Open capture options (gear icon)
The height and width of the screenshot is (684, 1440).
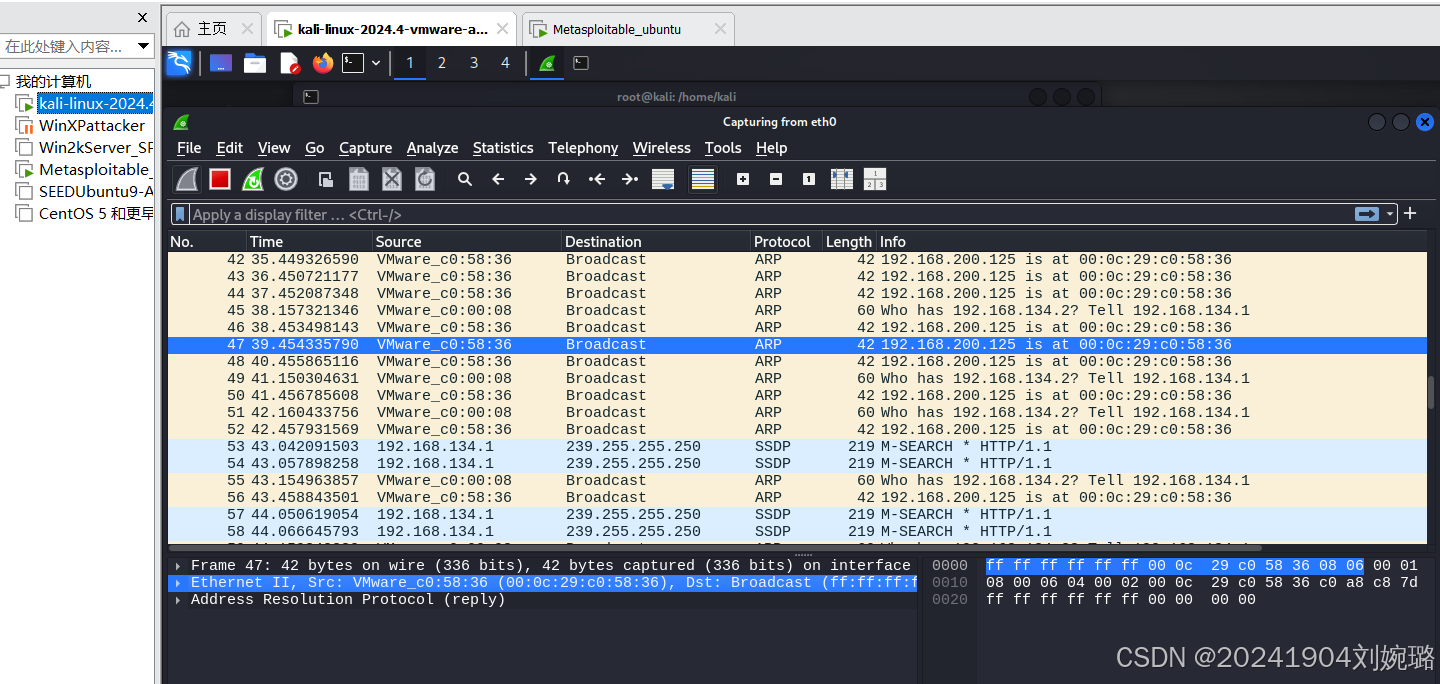[x=286, y=179]
